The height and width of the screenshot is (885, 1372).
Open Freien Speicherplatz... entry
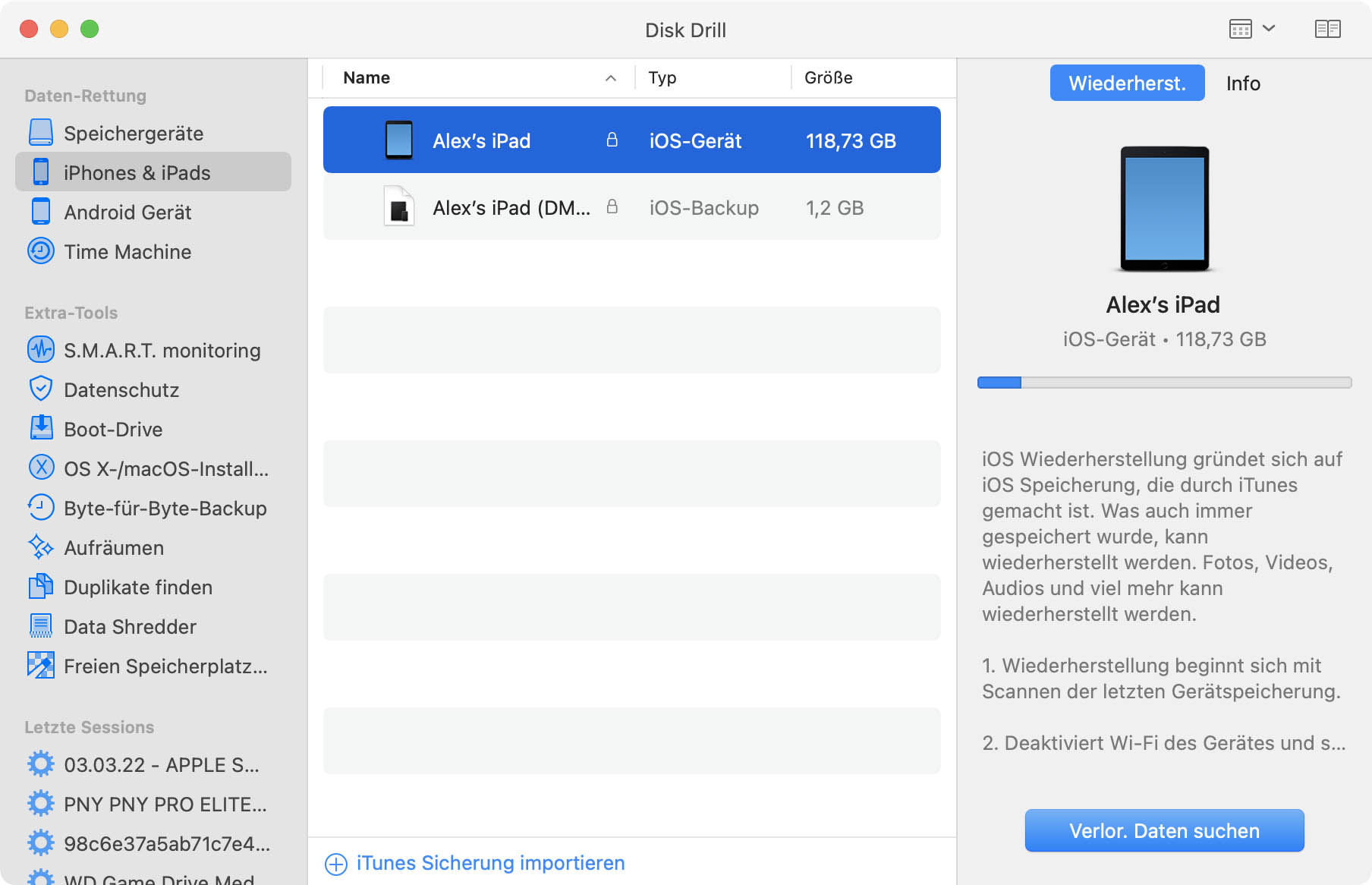pyautogui.click(x=153, y=666)
